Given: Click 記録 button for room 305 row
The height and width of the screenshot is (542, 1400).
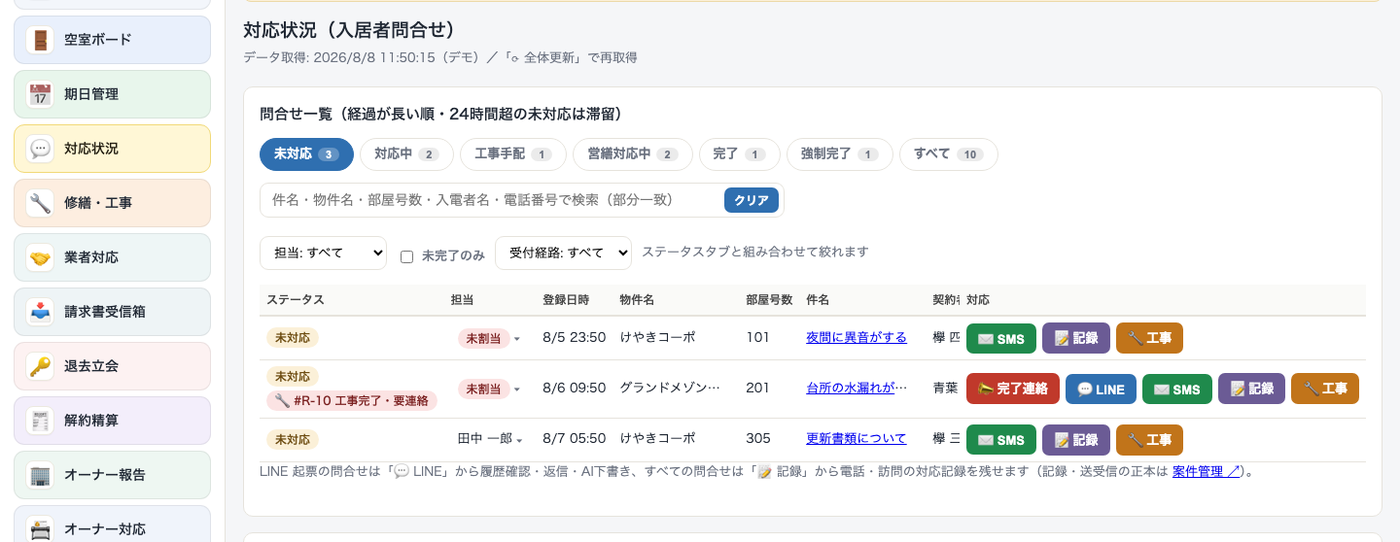Looking at the screenshot, I should [x=1076, y=440].
